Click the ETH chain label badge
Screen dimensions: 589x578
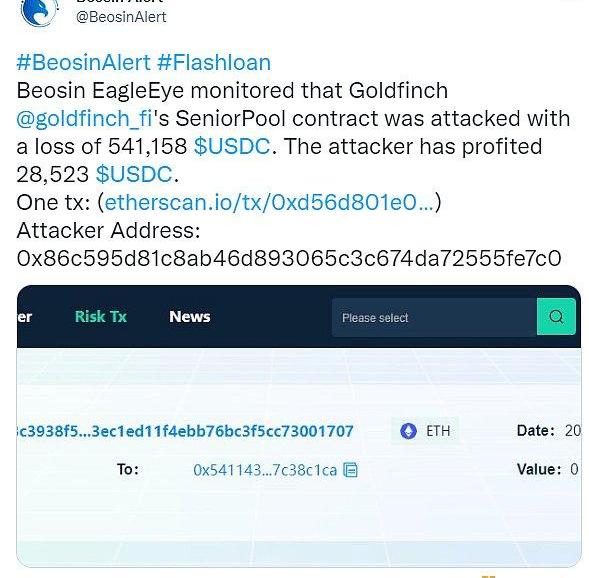pos(425,431)
